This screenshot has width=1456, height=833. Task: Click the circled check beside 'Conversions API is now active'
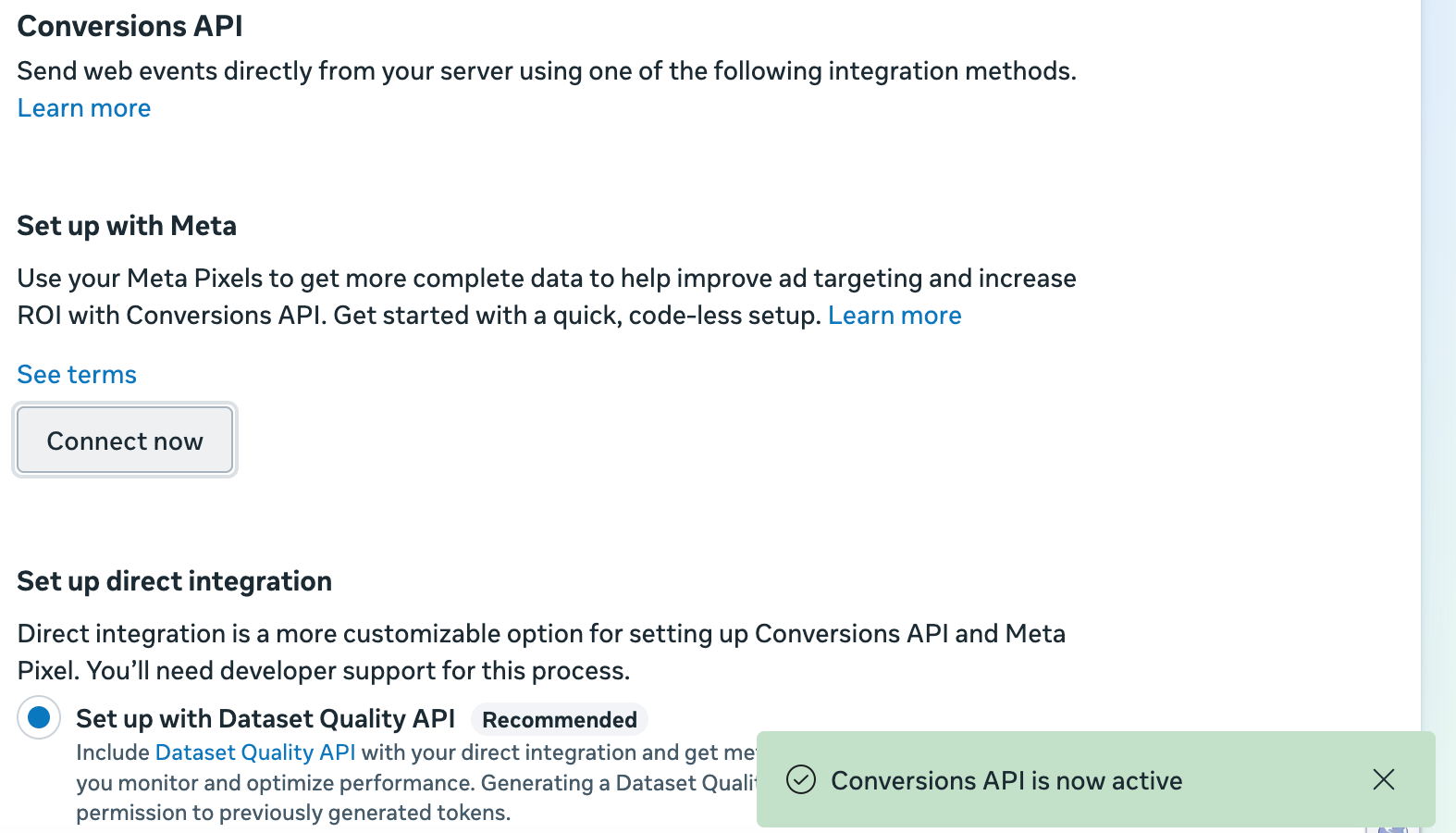tap(803, 780)
